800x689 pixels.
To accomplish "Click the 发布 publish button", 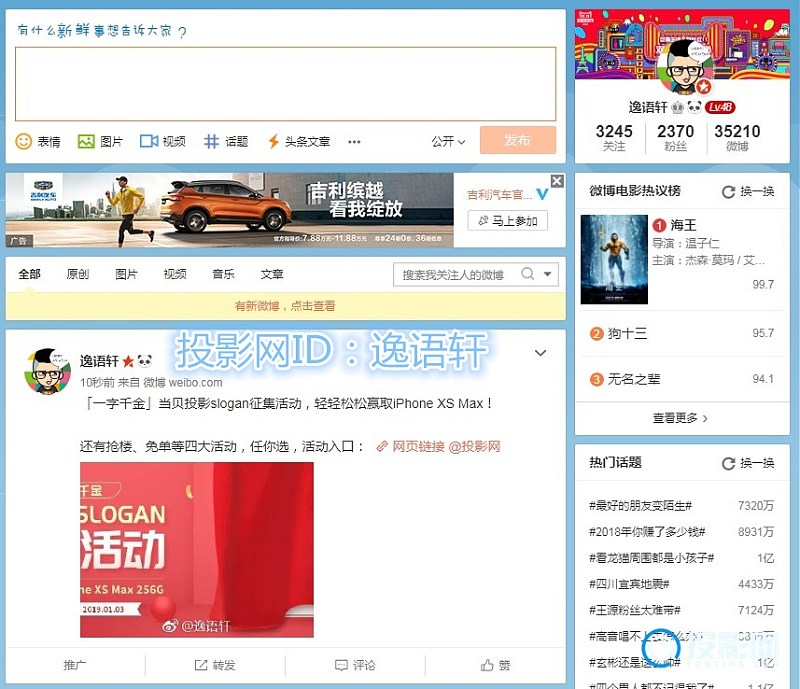I will (517, 140).
